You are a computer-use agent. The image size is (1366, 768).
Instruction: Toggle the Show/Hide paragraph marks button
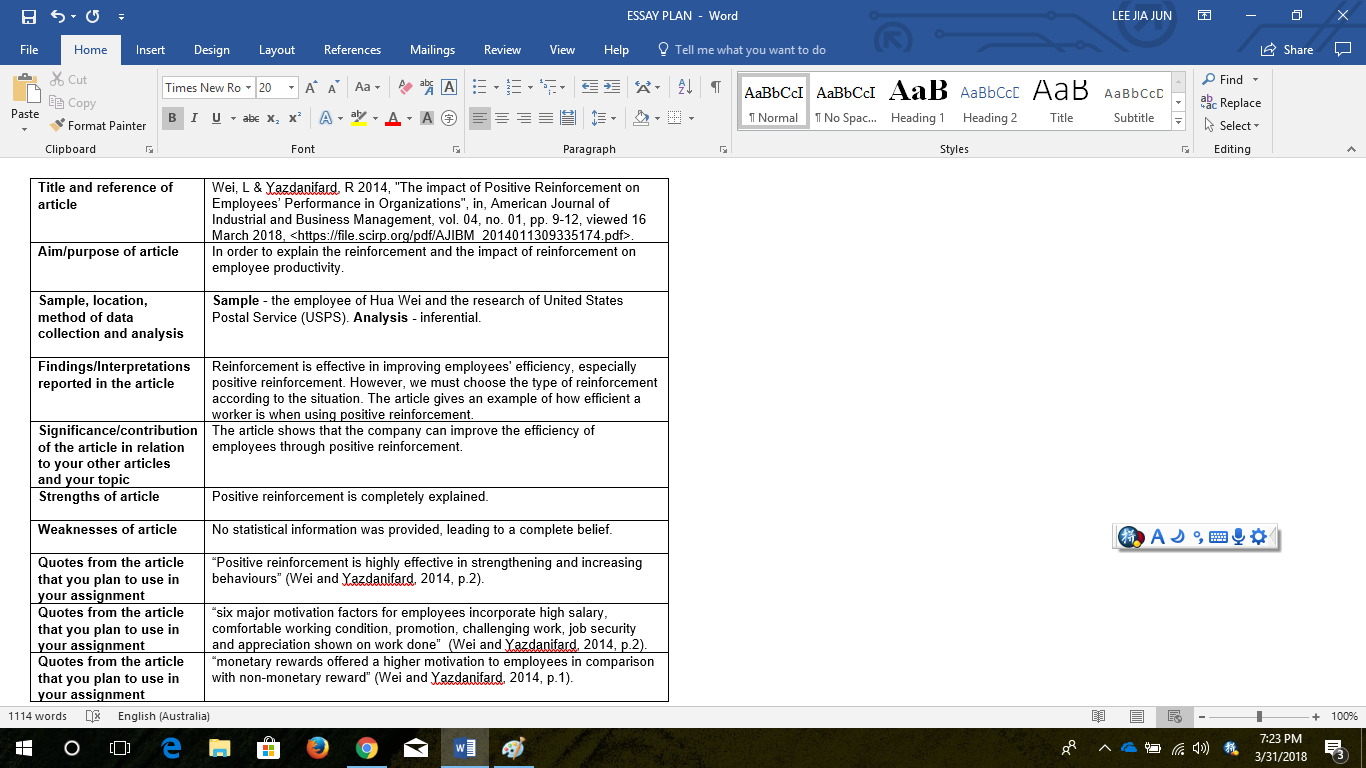tap(715, 87)
